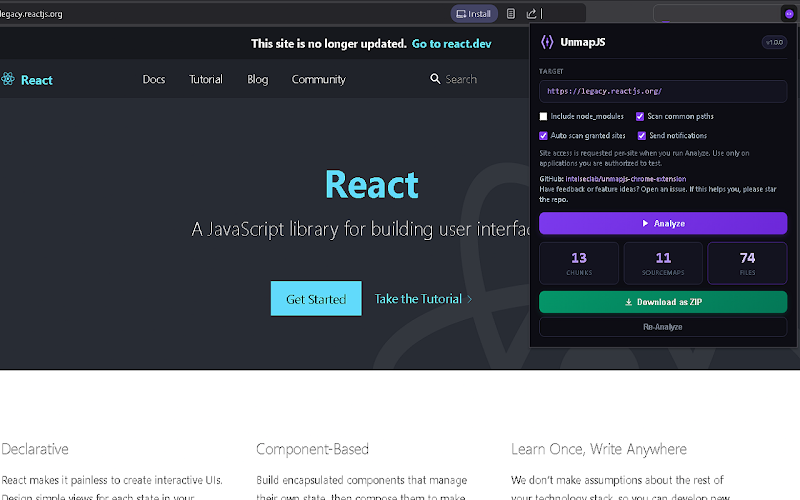The width and height of the screenshot is (800, 500).
Task: Click the Get Started button
Action: pyautogui.click(x=316, y=298)
